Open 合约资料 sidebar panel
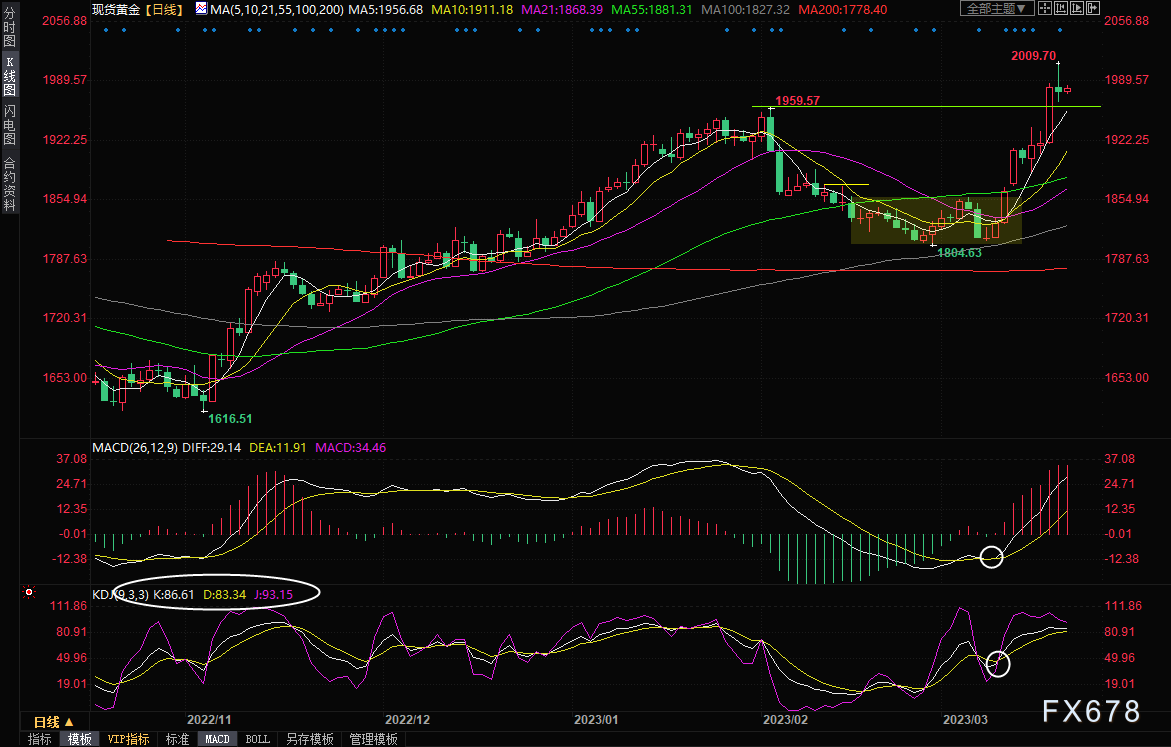This screenshot has height=747, width=1171. coord(9,184)
